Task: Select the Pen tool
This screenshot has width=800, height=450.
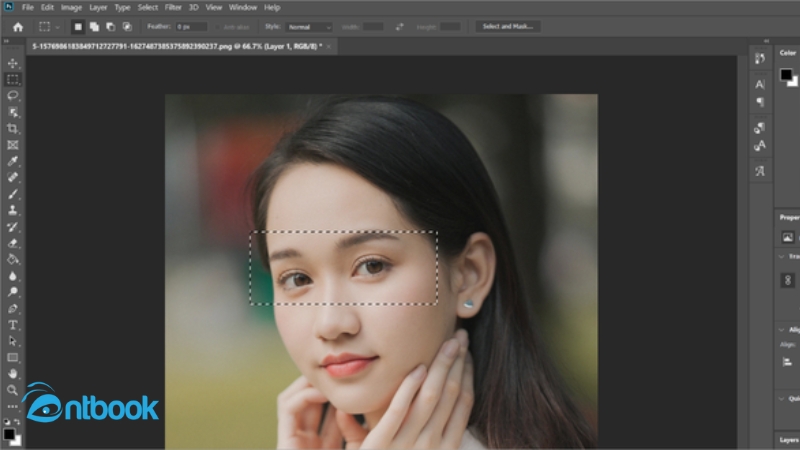Action: pos(13,308)
